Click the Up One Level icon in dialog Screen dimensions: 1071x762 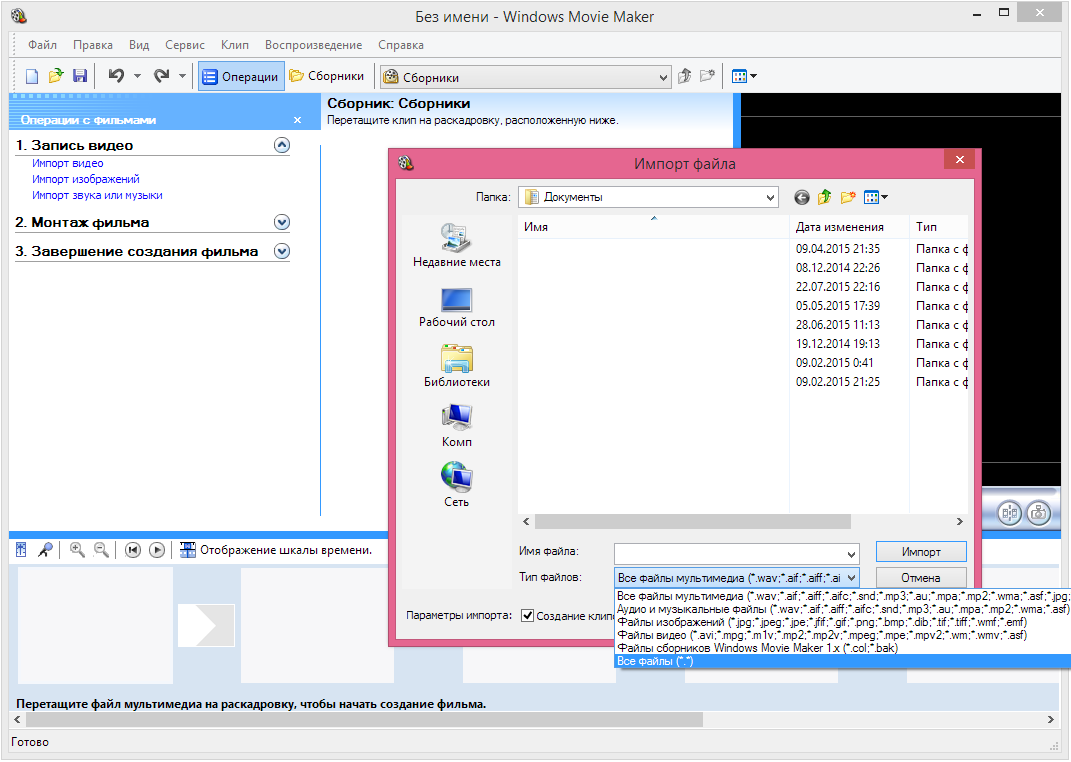[824, 197]
